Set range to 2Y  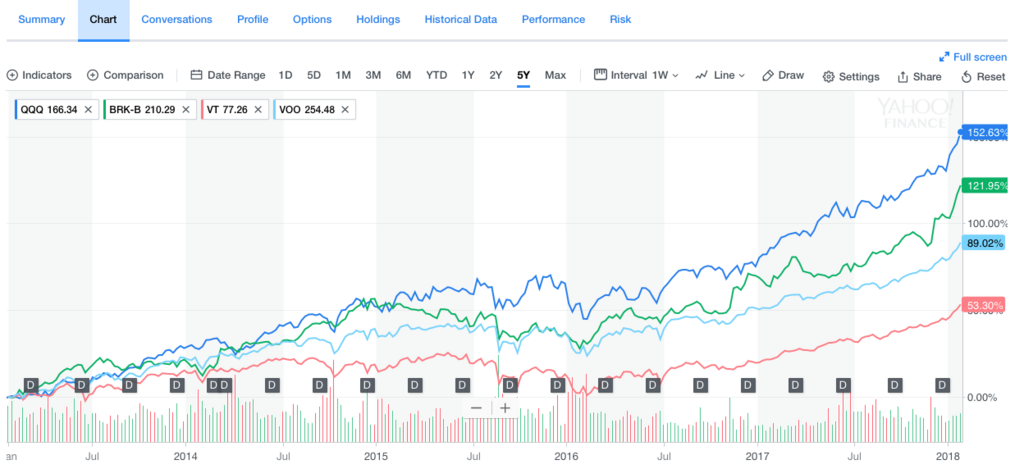point(496,75)
